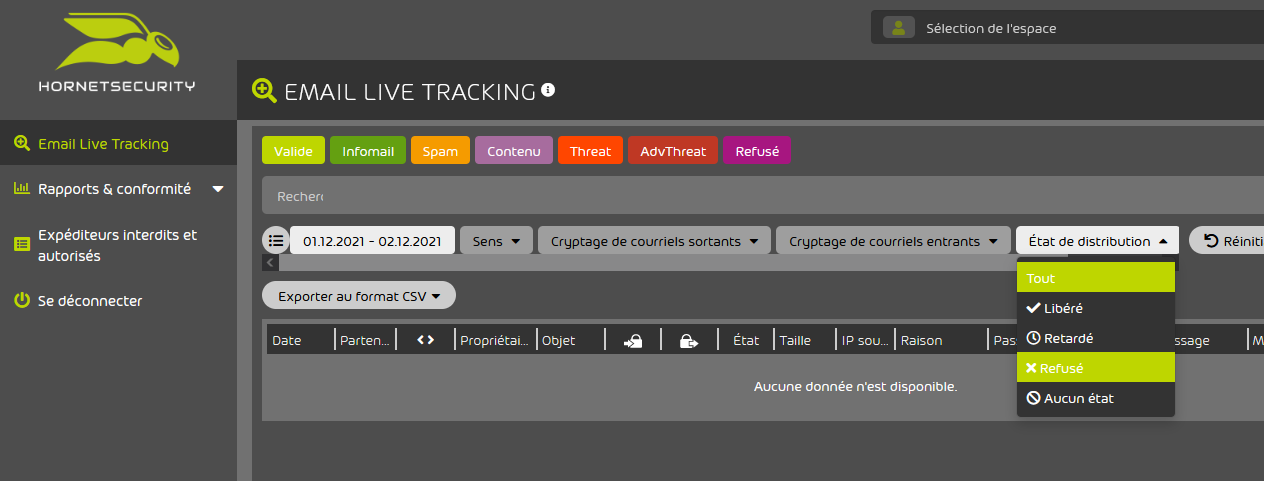The width and height of the screenshot is (1264, 481).
Task: Click the Taille column header
Action: click(x=796, y=340)
